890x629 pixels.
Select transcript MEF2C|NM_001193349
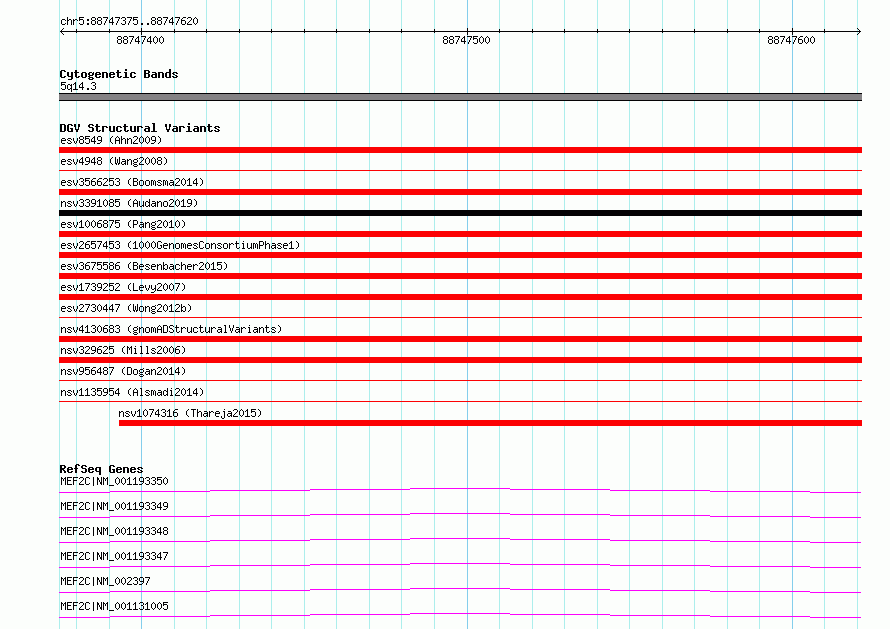(x=114, y=506)
